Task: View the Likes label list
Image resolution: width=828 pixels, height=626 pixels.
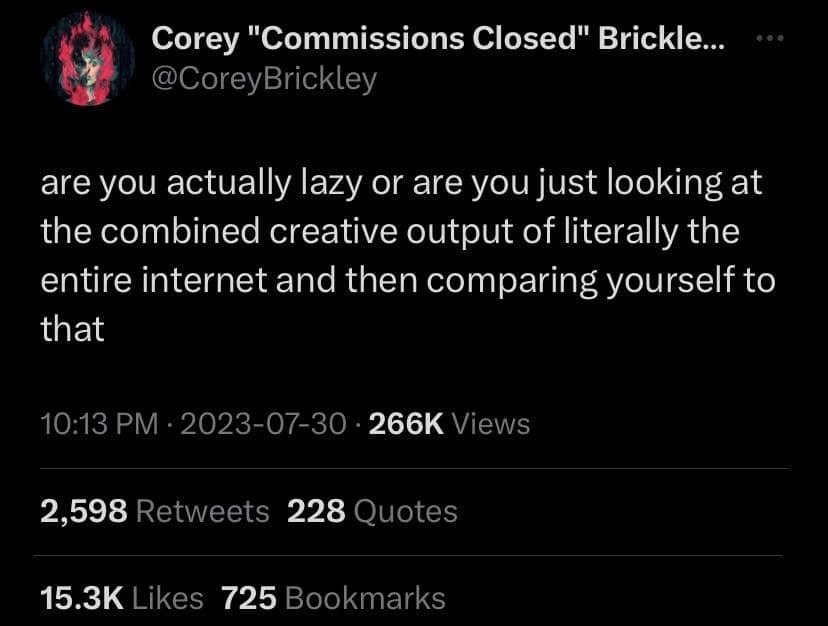Action: pos(168,598)
